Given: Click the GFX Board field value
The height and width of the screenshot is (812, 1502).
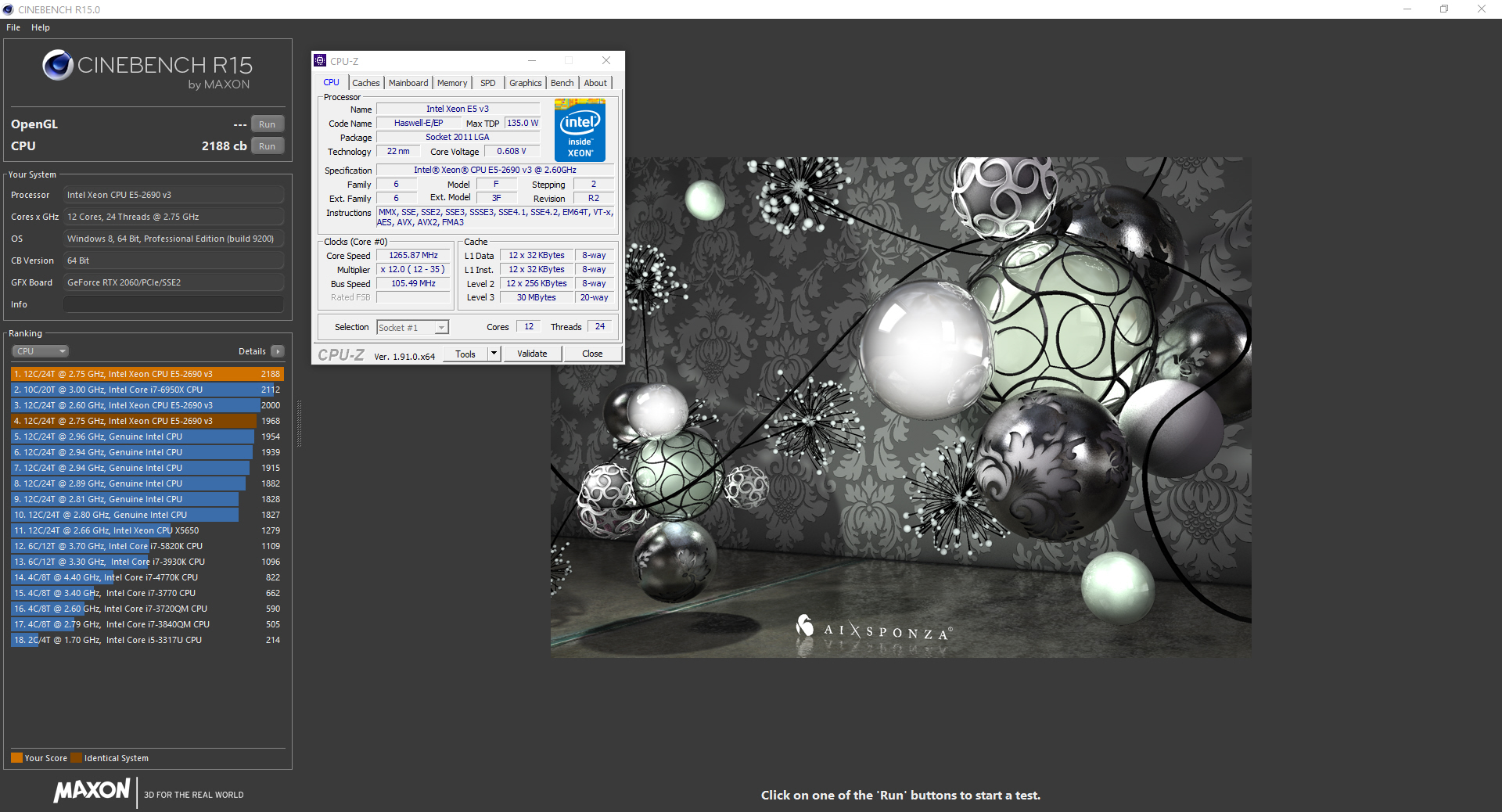Looking at the screenshot, I should point(174,282).
